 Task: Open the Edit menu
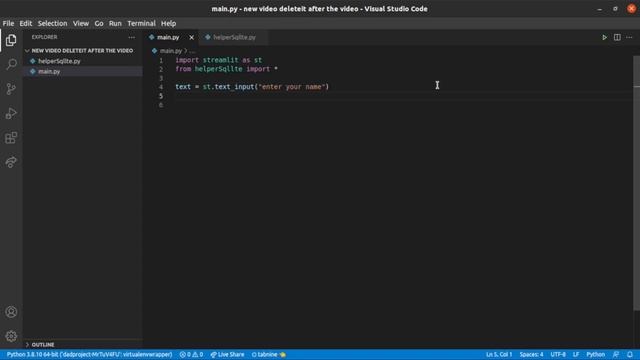coord(26,23)
